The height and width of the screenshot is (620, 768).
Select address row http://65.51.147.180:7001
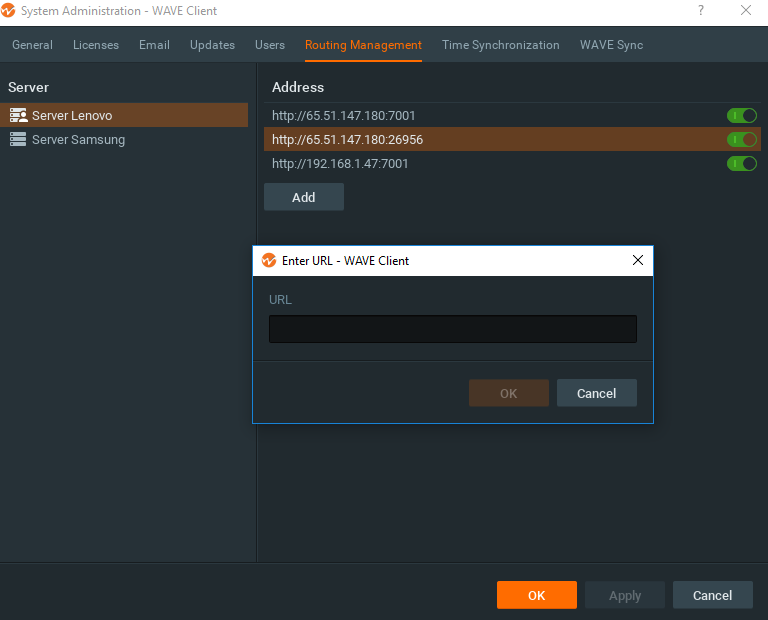512,116
